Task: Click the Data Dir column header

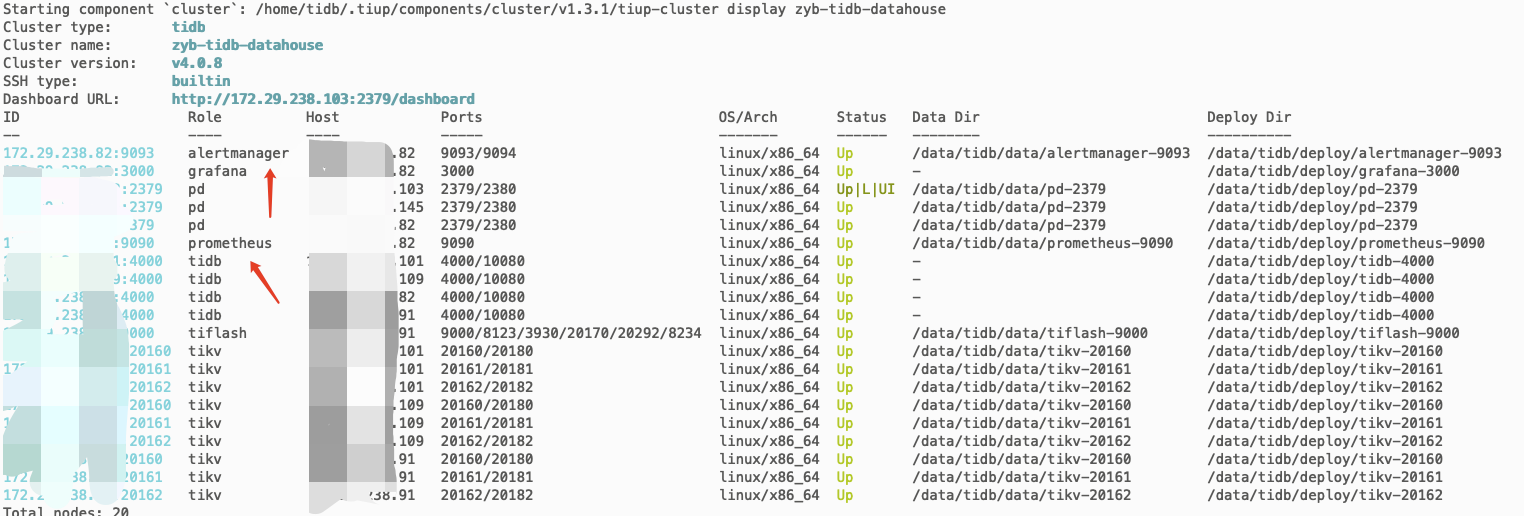Action: coord(946,117)
